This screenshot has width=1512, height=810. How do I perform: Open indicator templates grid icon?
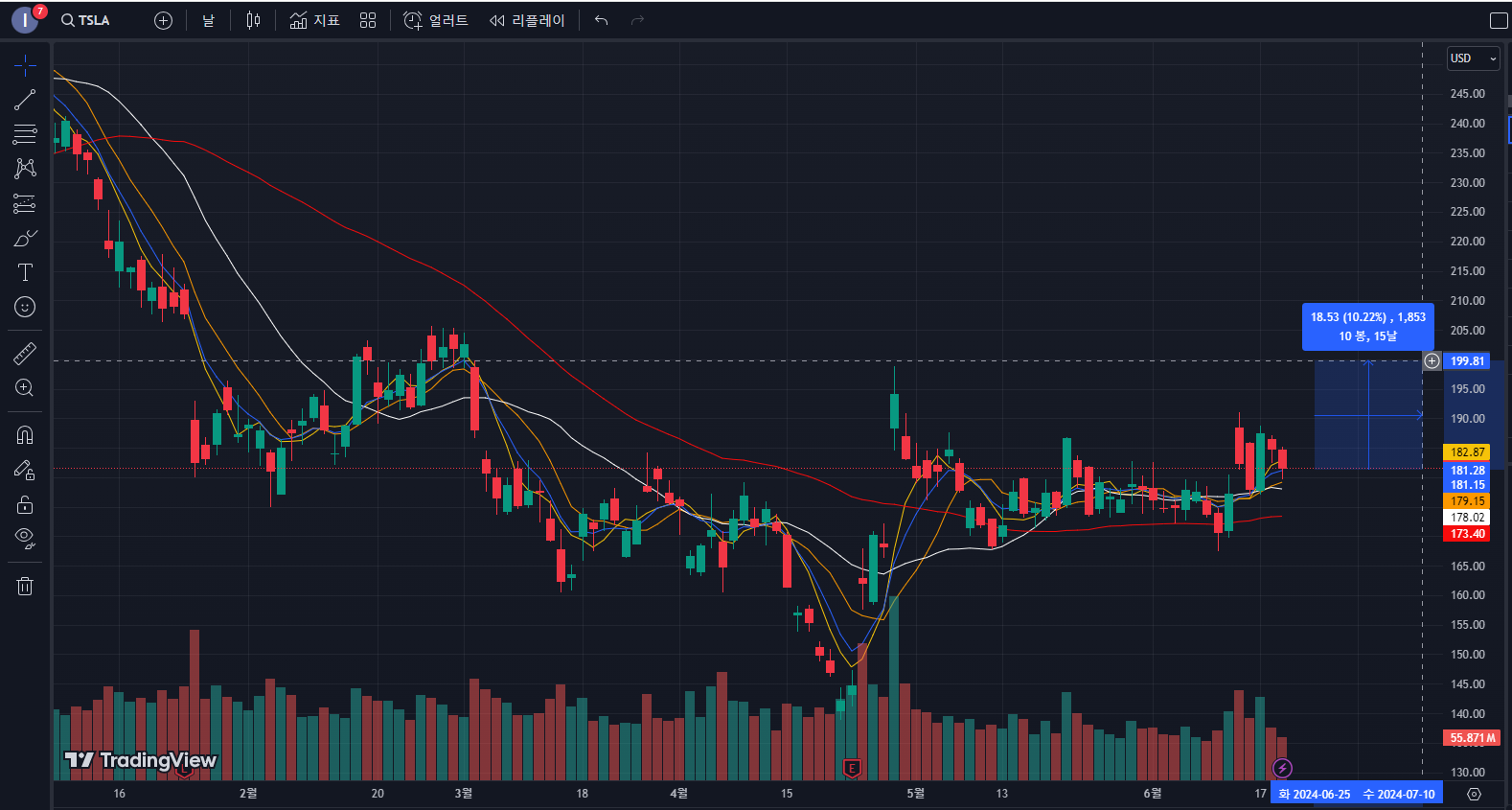(368, 20)
